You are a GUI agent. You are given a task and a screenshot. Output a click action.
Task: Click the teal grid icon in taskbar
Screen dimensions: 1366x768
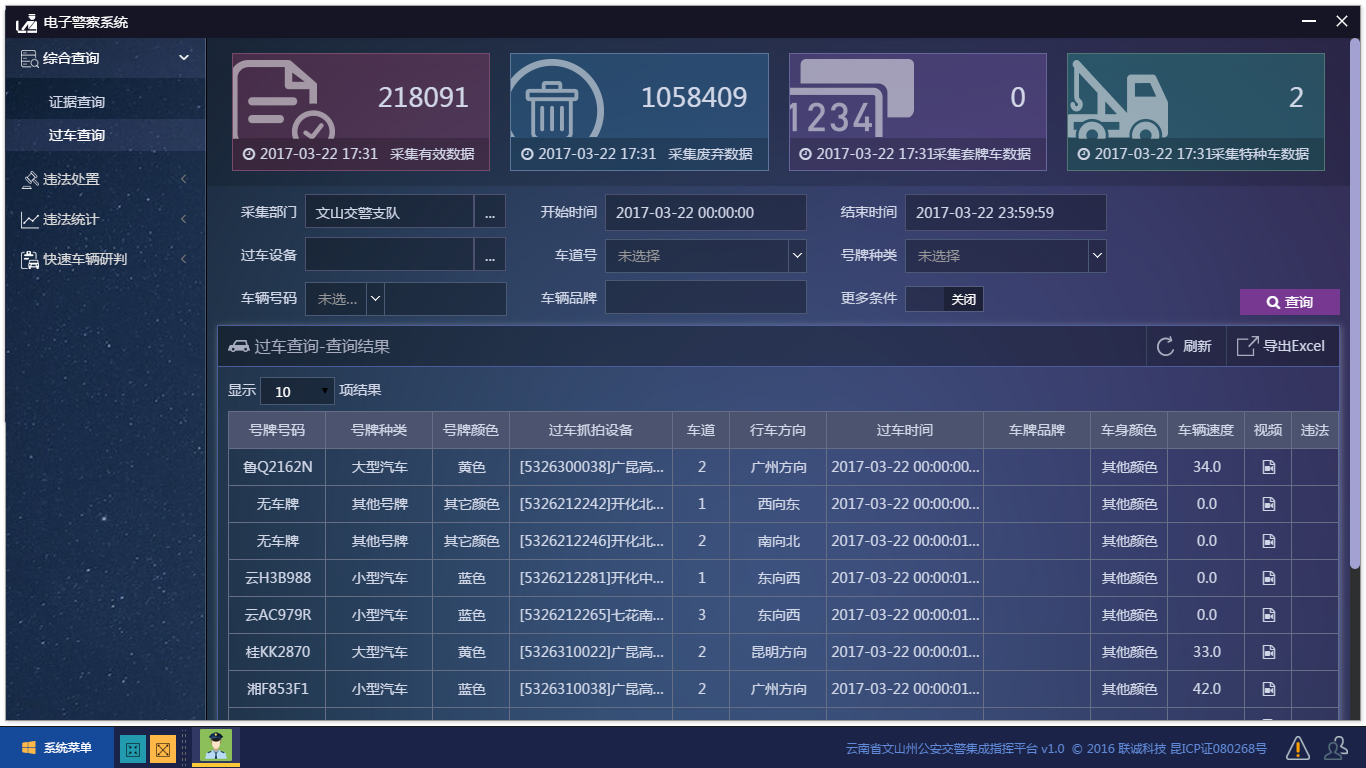pos(132,748)
